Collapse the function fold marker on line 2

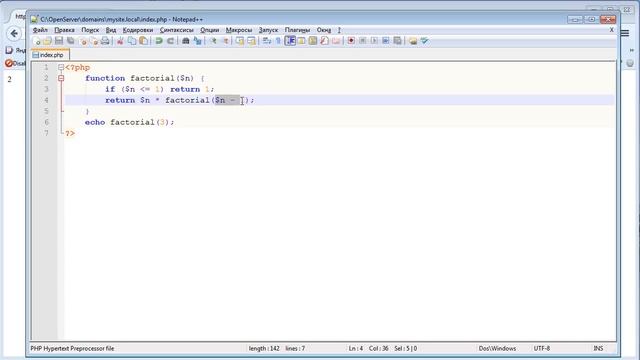pyautogui.click(x=61, y=78)
